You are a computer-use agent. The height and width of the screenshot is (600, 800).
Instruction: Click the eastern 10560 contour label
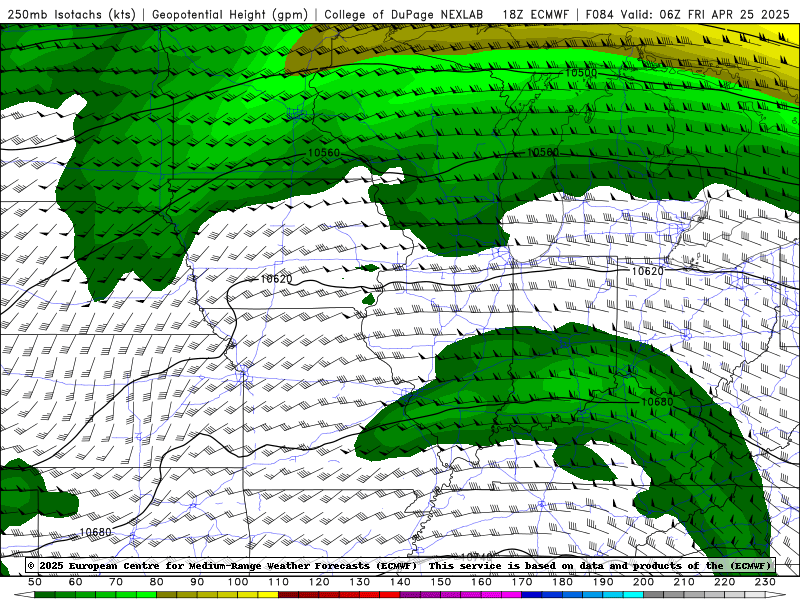(542, 152)
